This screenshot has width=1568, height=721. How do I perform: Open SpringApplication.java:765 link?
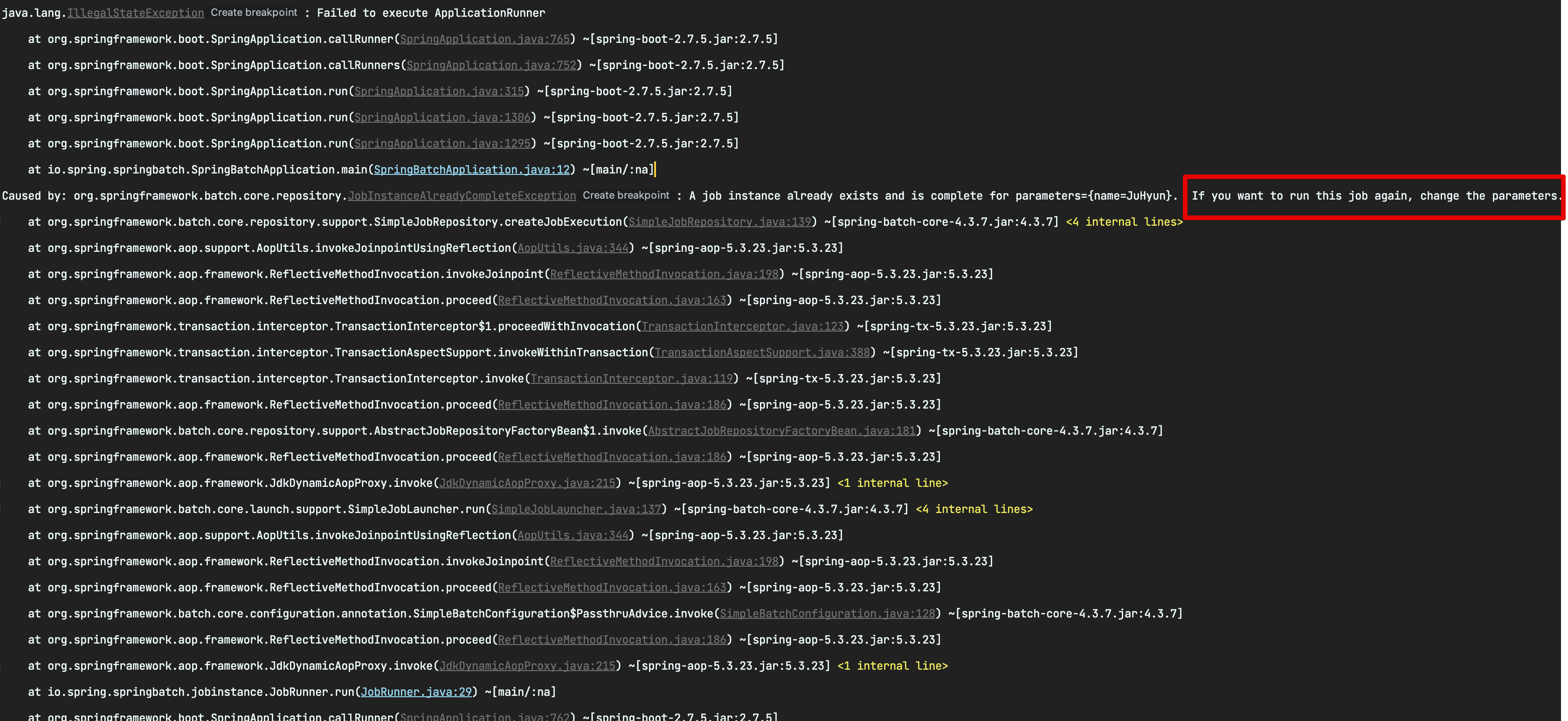pos(484,39)
